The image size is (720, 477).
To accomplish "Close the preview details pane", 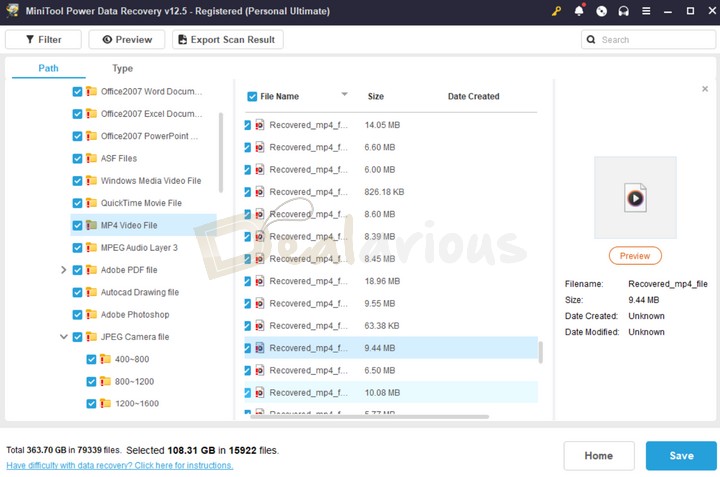I will [x=705, y=89].
